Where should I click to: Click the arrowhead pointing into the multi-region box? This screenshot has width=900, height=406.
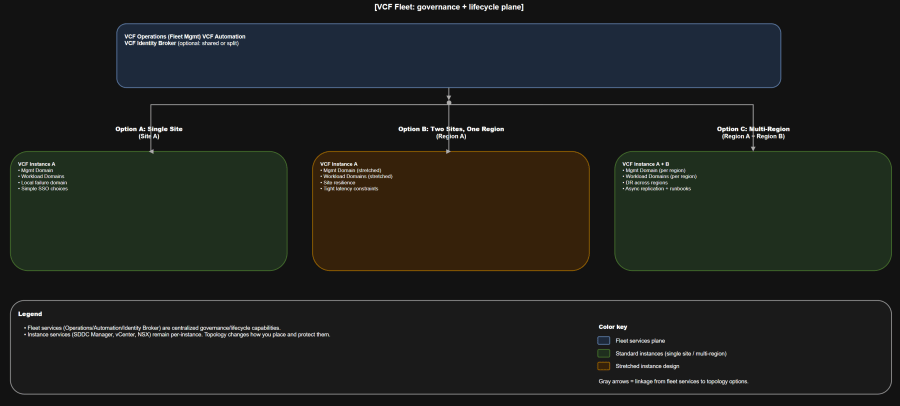click(x=753, y=149)
